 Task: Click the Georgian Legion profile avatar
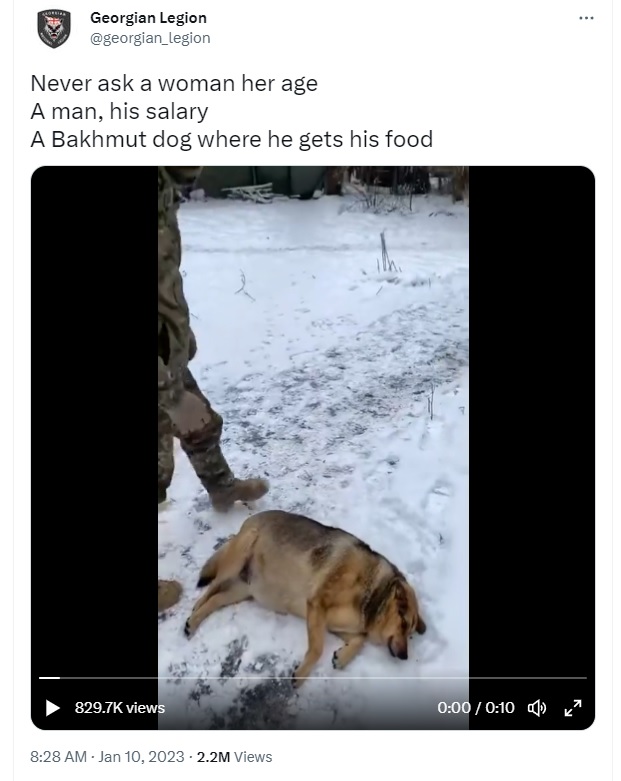[x=54, y=28]
